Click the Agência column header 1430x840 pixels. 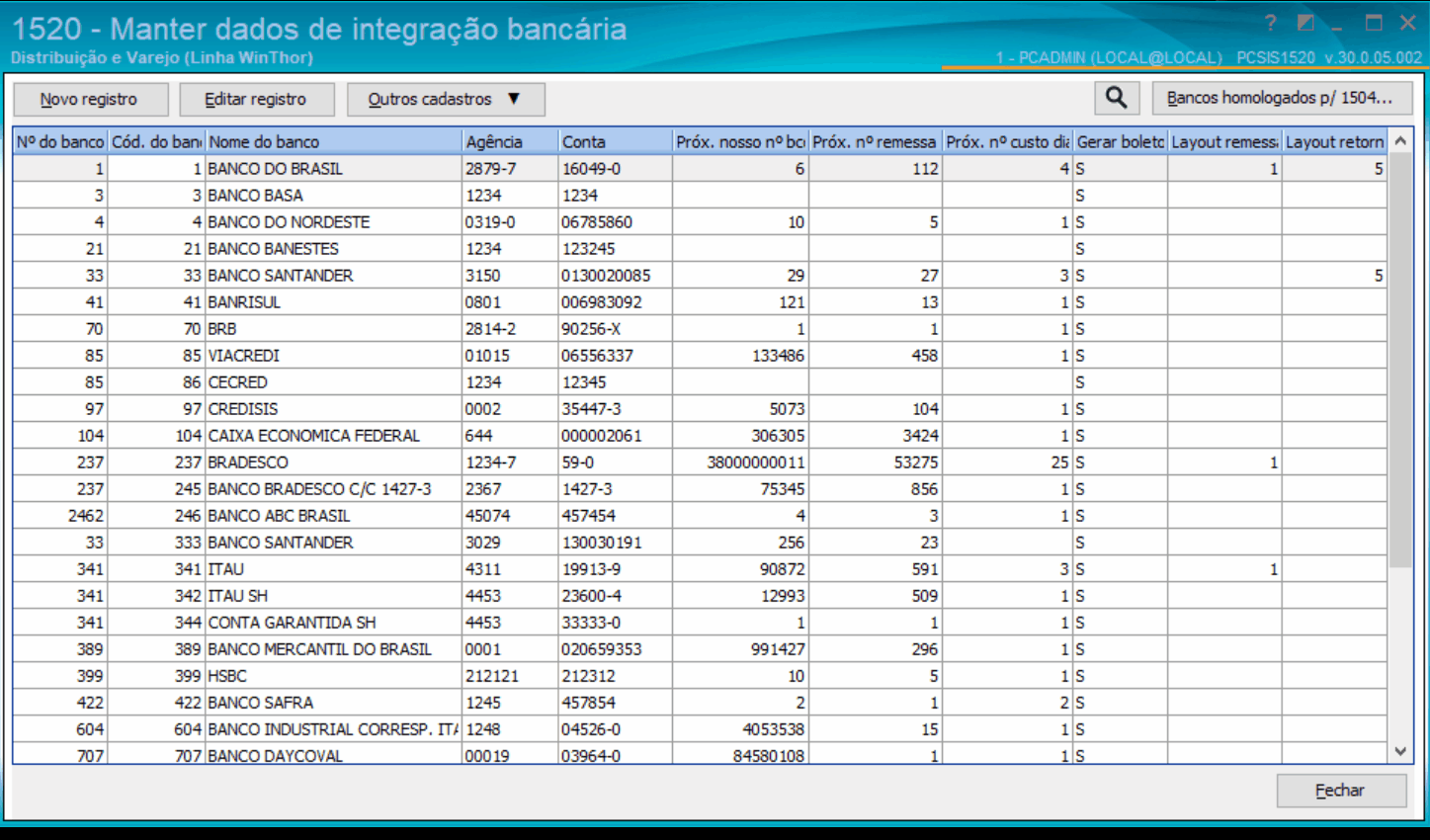point(510,141)
